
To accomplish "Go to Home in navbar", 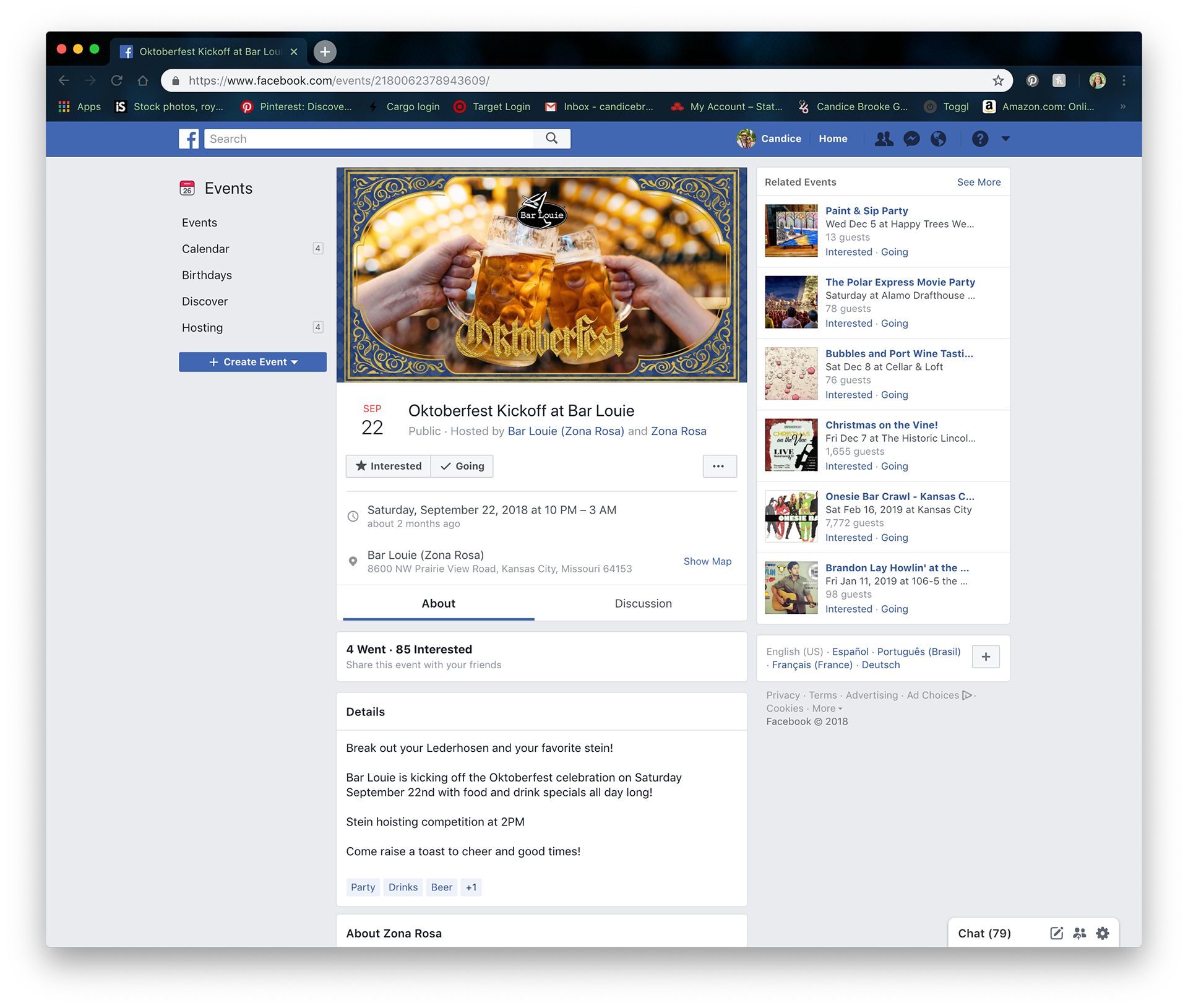I will [833, 139].
